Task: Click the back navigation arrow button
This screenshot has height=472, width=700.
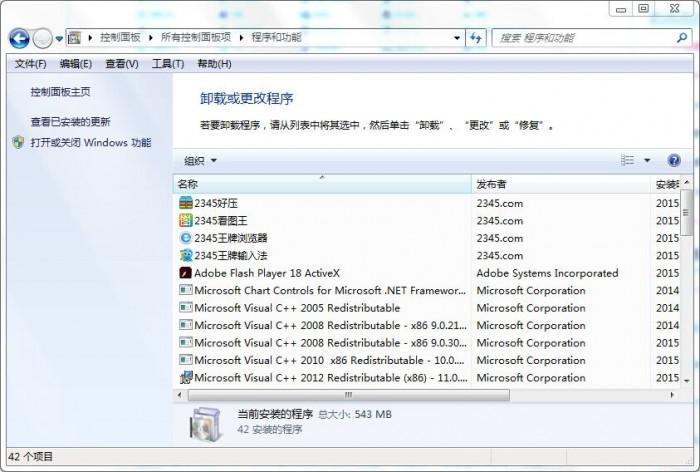Action: coord(19,38)
